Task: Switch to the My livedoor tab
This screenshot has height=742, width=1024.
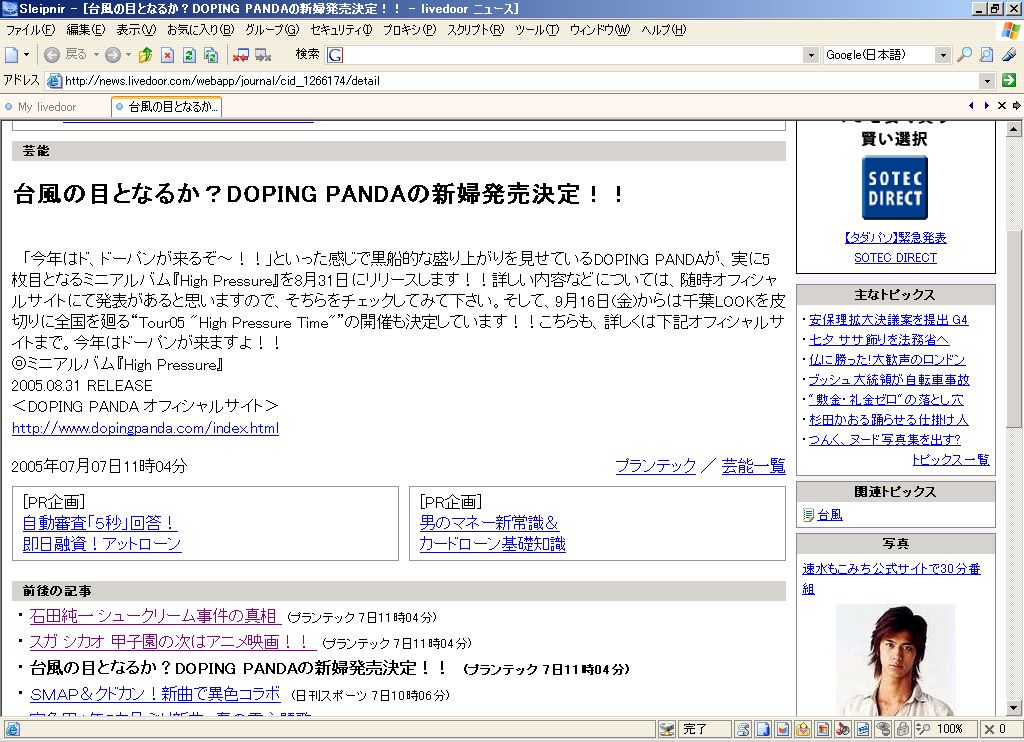Action: coord(47,106)
